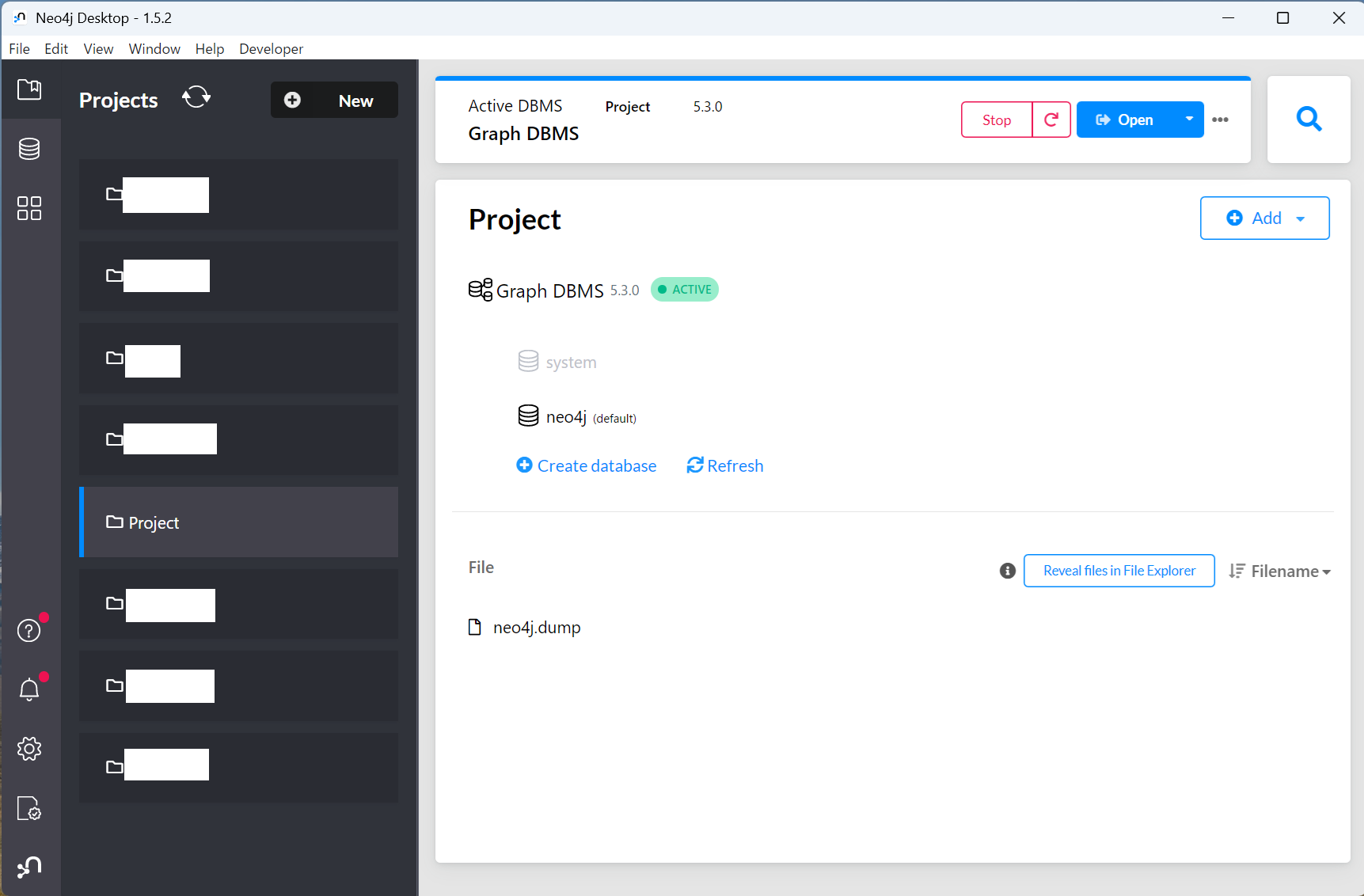Open the DBMS search panel
This screenshot has width=1364, height=896.
click(1309, 119)
